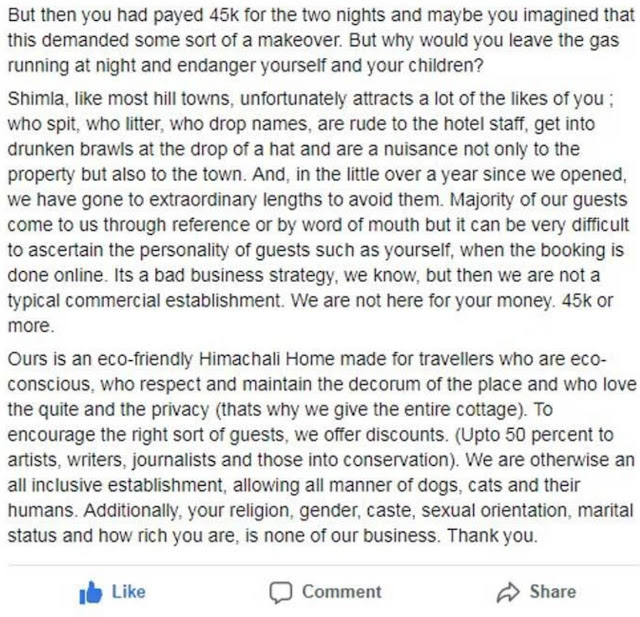Click the curved arrow Share icon
Viewport: 640px width, 617px height.
tap(508, 592)
